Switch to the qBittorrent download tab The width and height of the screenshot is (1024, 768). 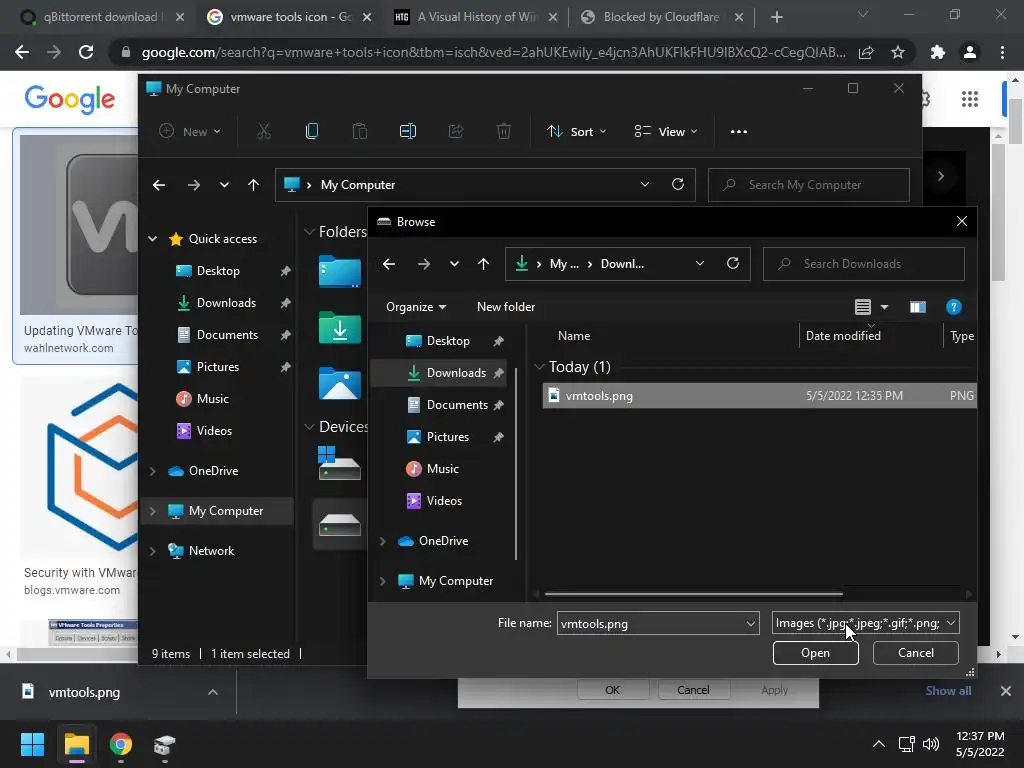click(x=101, y=17)
